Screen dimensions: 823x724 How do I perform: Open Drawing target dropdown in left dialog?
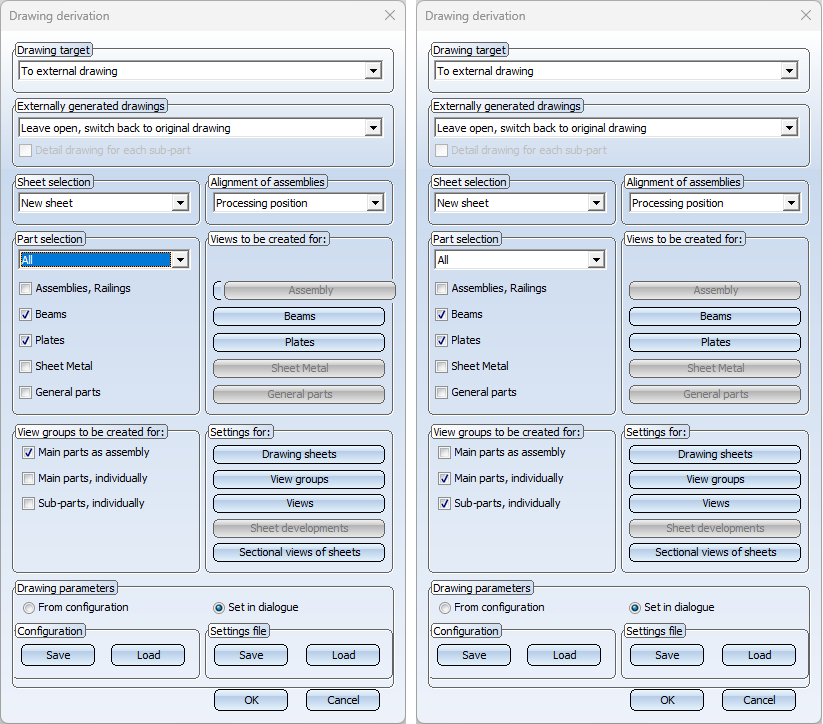[x=373, y=71]
